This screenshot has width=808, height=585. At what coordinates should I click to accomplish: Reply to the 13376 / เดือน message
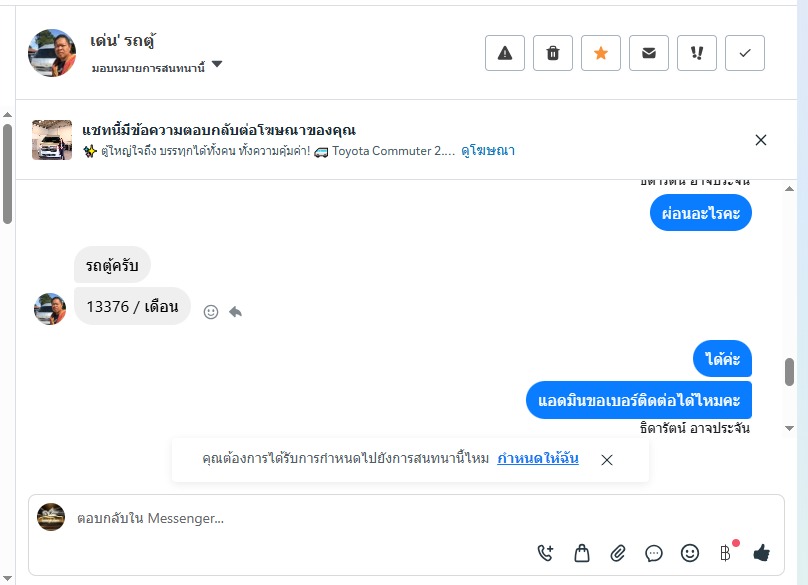236,312
